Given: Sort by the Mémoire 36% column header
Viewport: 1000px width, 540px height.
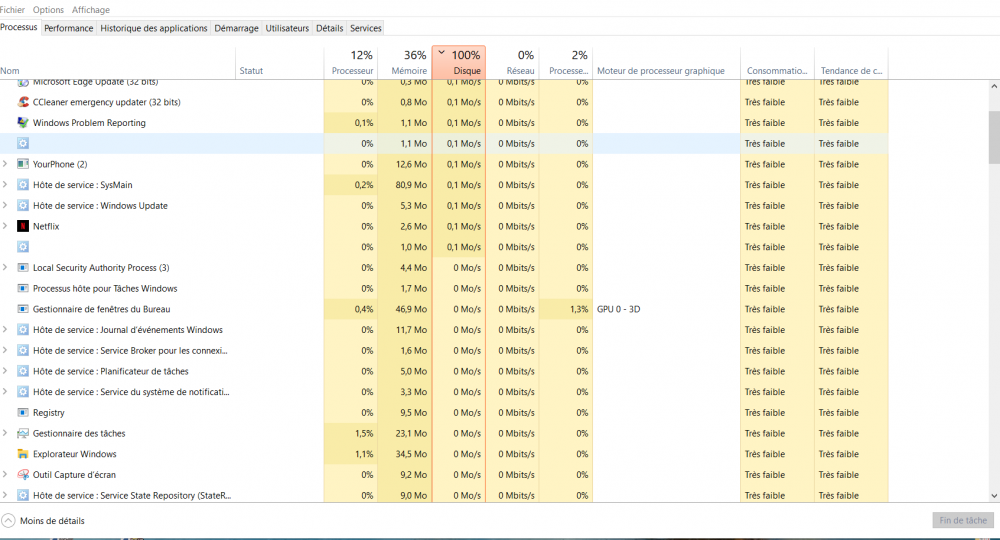Looking at the screenshot, I should (x=405, y=62).
